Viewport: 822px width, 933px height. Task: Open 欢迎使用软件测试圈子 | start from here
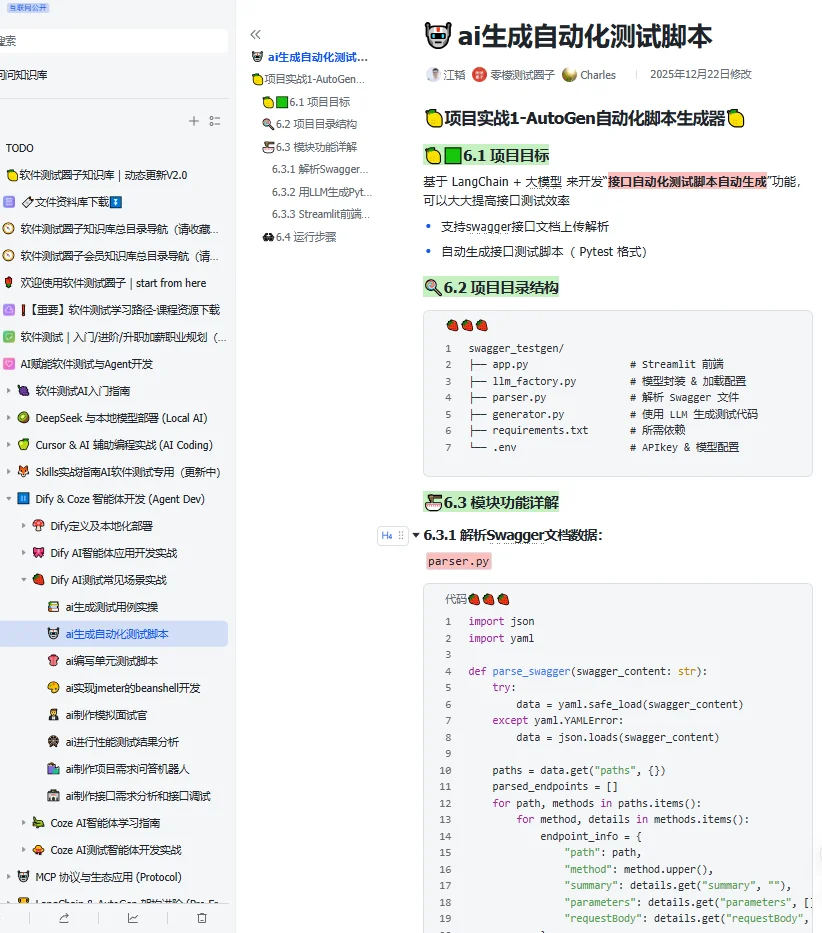(x=113, y=283)
